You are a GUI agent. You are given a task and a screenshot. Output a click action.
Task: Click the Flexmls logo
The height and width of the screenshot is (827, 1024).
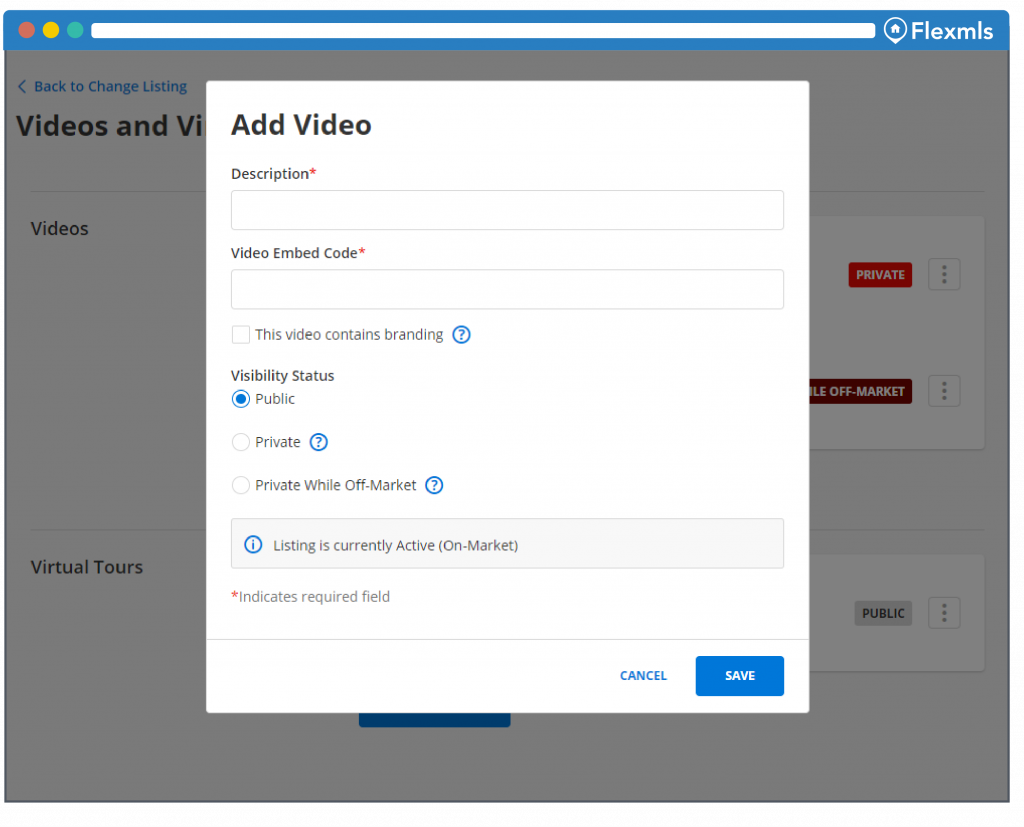pos(938,30)
